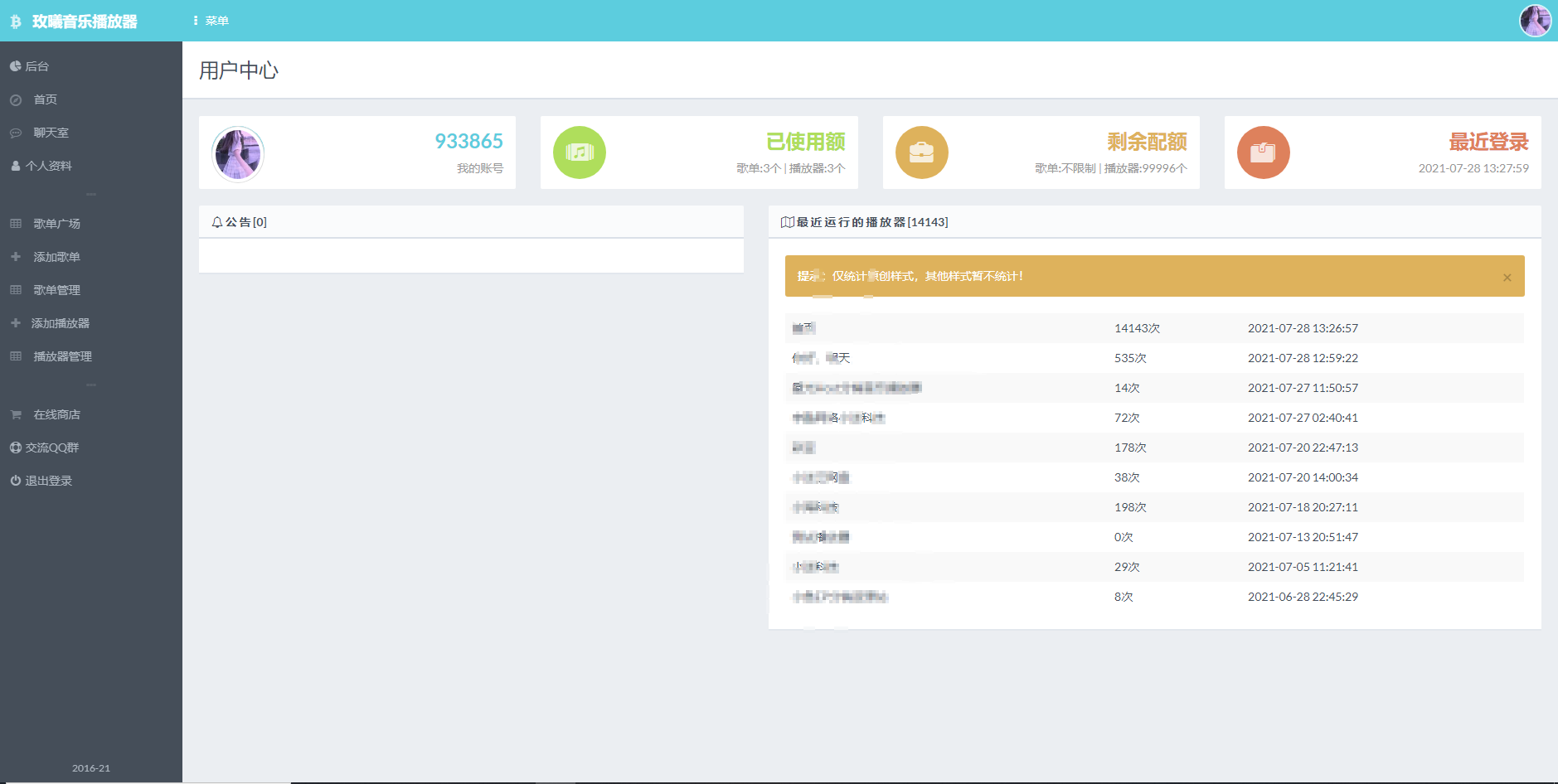Open the 聊天室 chat room
The width and height of the screenshot is (1558, 784).
[51, 133]
